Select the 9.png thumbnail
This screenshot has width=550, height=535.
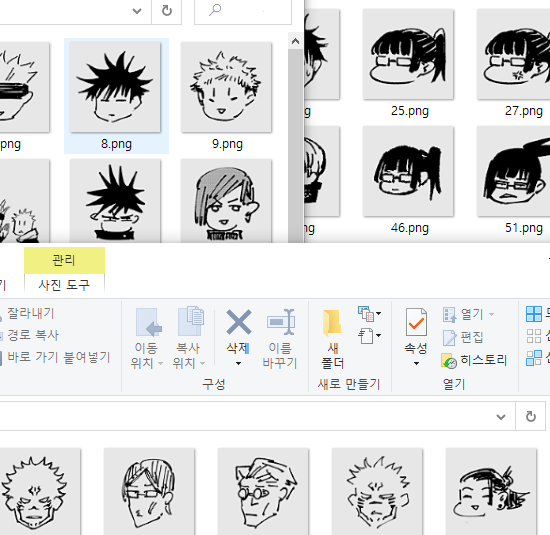click(227, 95)
